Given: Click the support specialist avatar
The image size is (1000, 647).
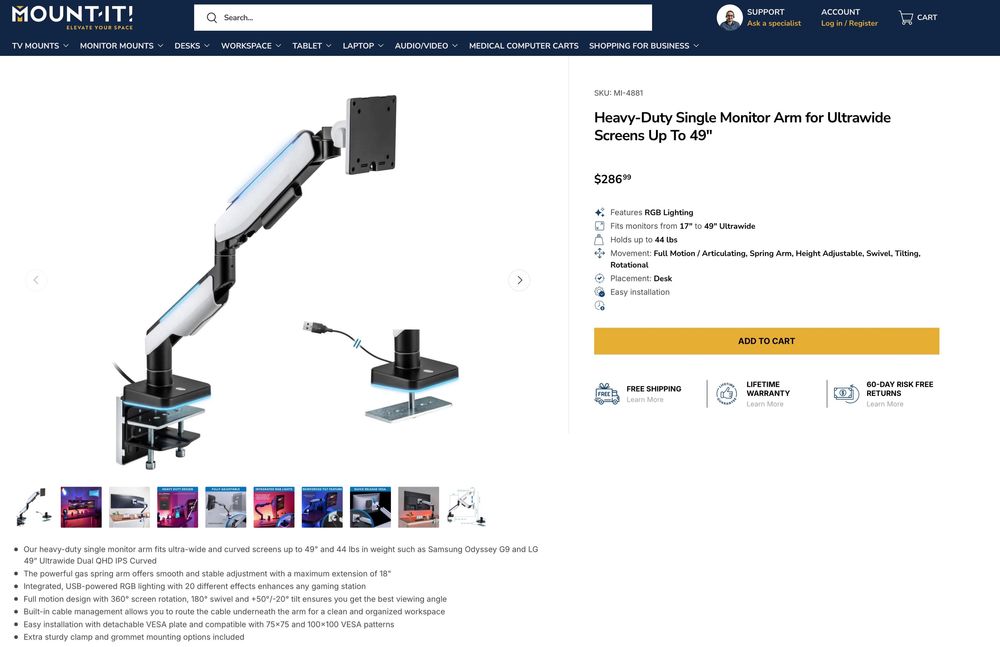Looking at the screenshot, I should 729,18.
